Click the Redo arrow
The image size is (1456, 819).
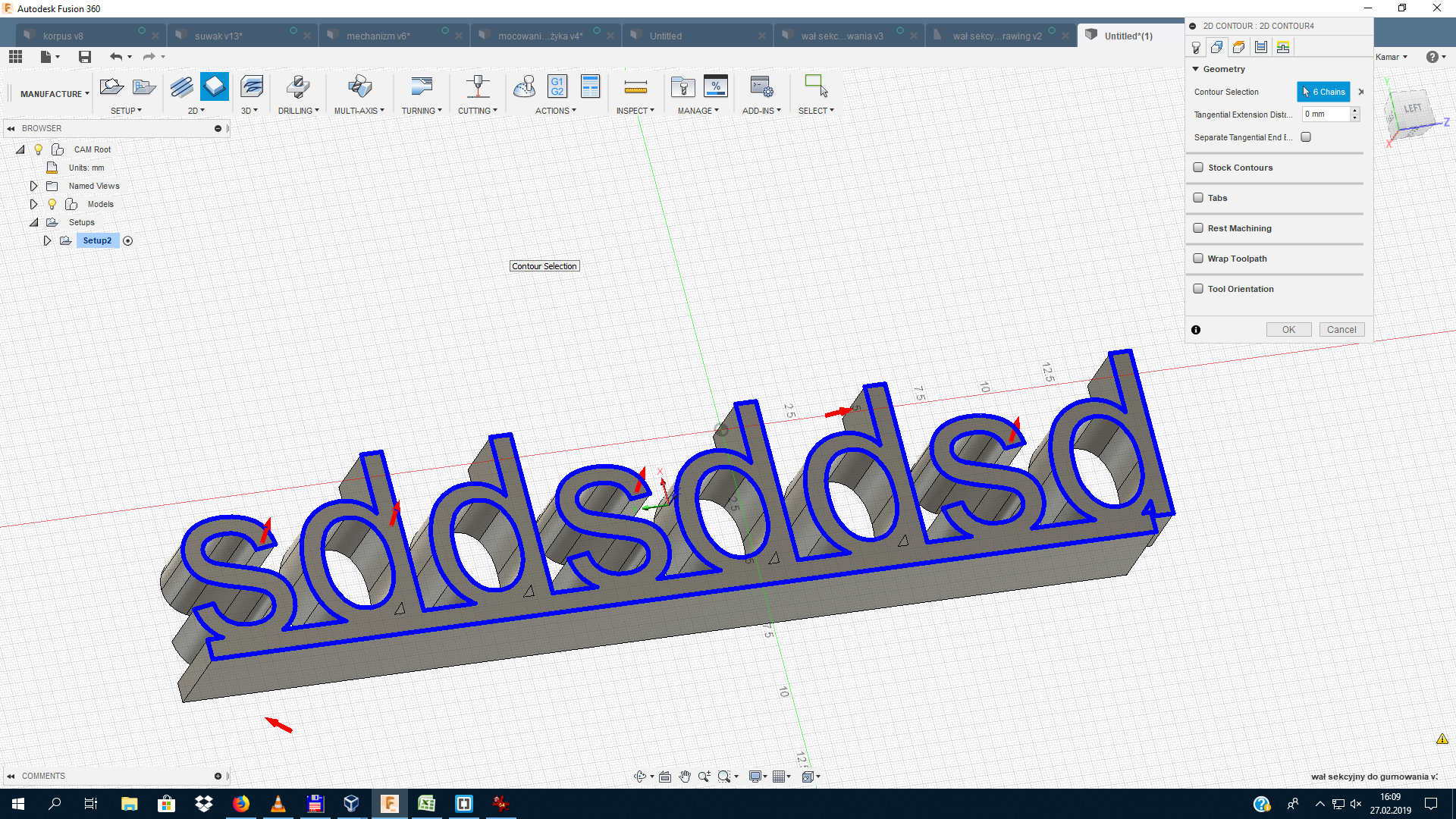[x=149, y=57]
